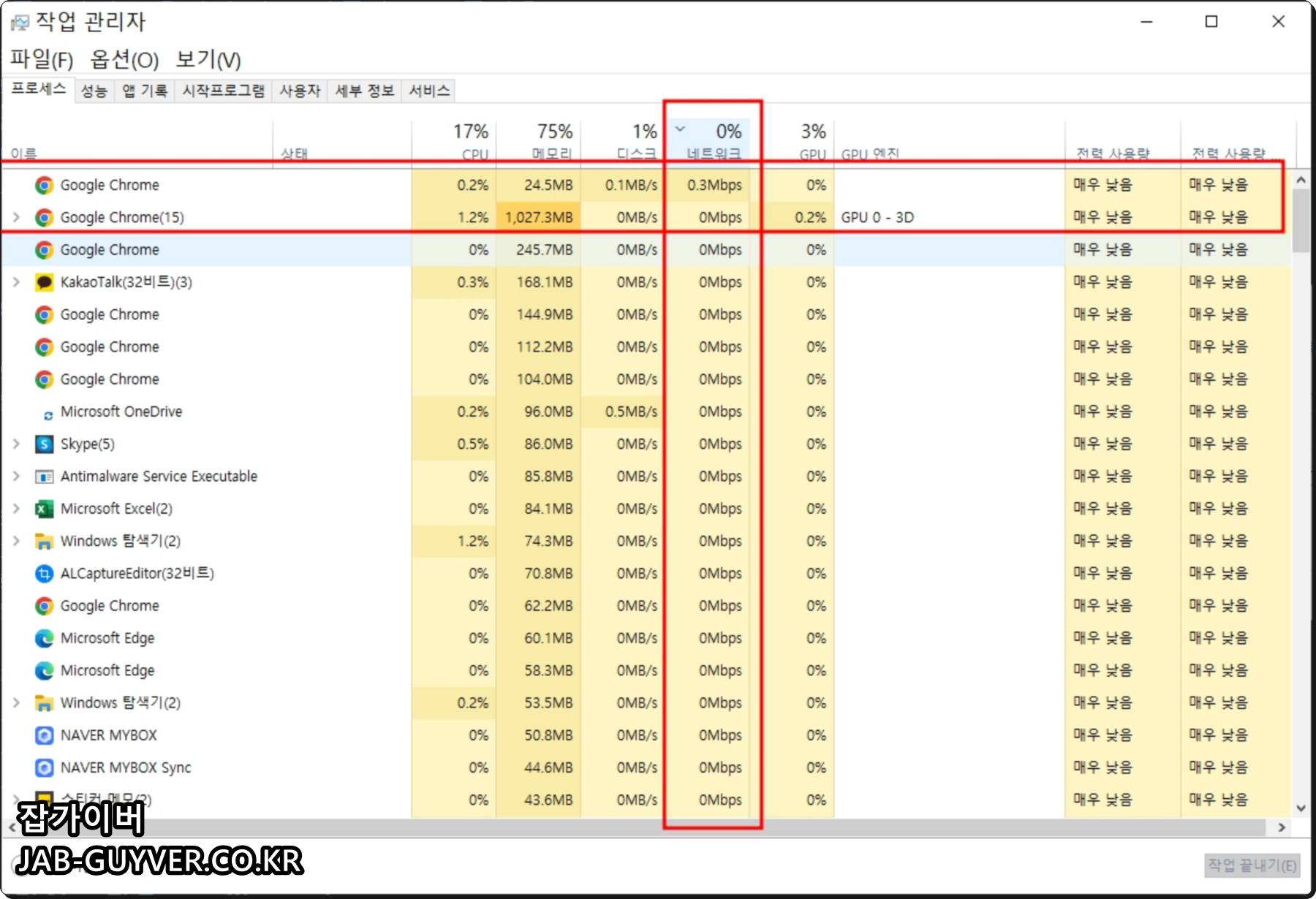The width and height of the screenshot is (1316, 899).
Task: Switch to the 사용자 tab
Action: click(x=300, y=91)
